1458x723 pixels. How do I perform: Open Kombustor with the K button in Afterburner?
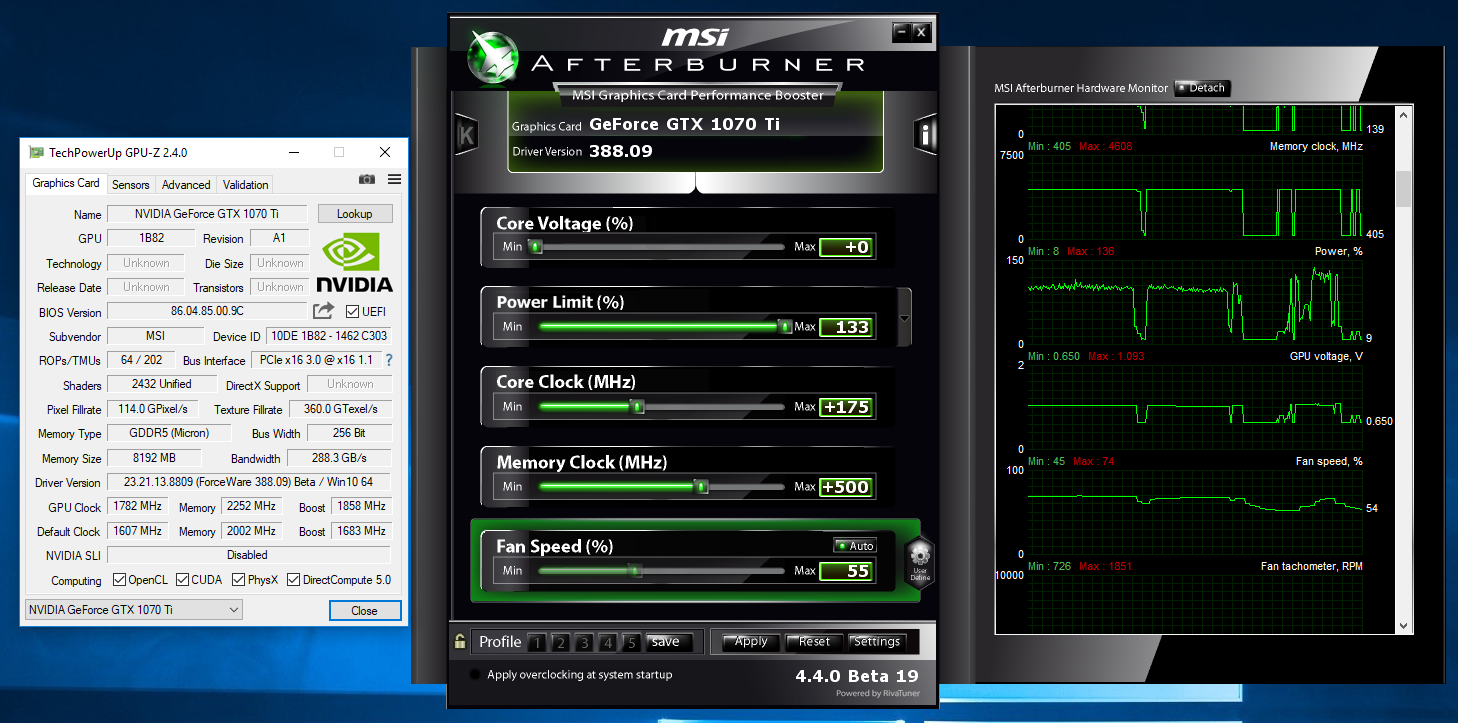(x=466, y=136)
